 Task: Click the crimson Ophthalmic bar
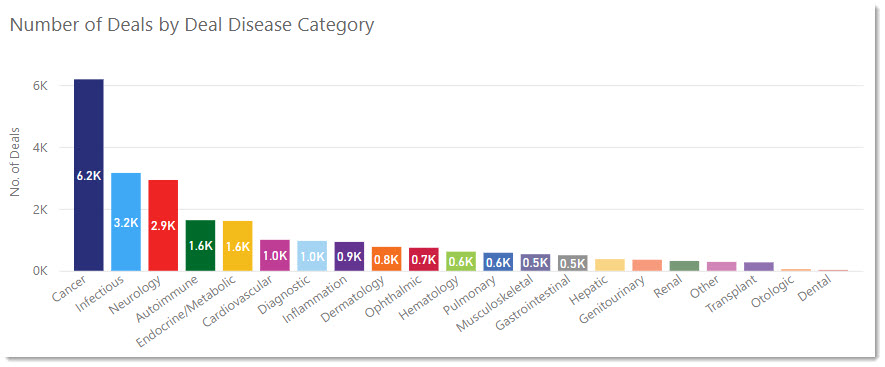424,260
